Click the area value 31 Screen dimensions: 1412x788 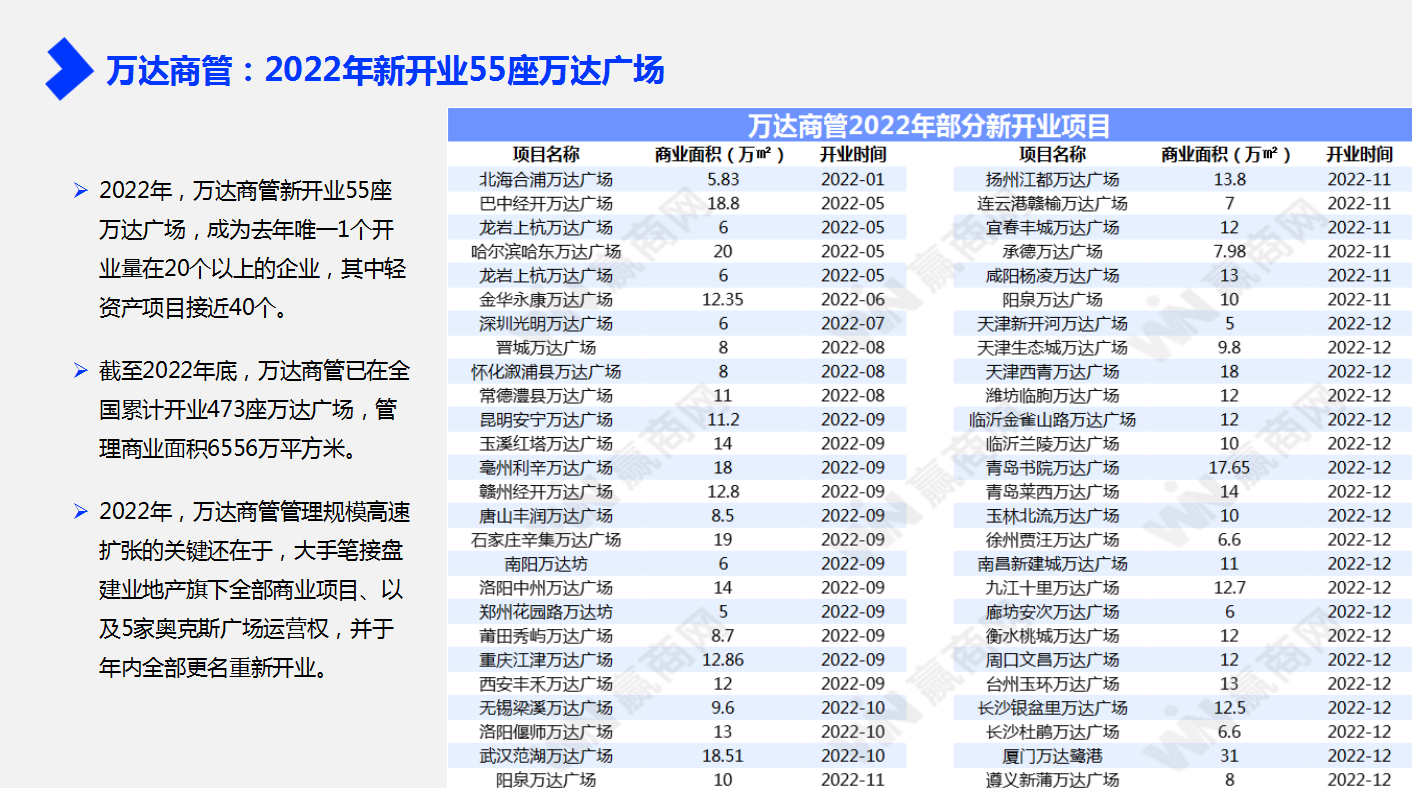(x=1229, y=756)
